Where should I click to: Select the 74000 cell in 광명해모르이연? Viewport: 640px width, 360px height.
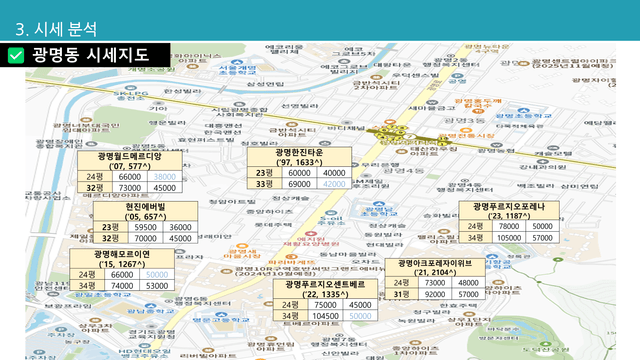[x=122, y=285]
